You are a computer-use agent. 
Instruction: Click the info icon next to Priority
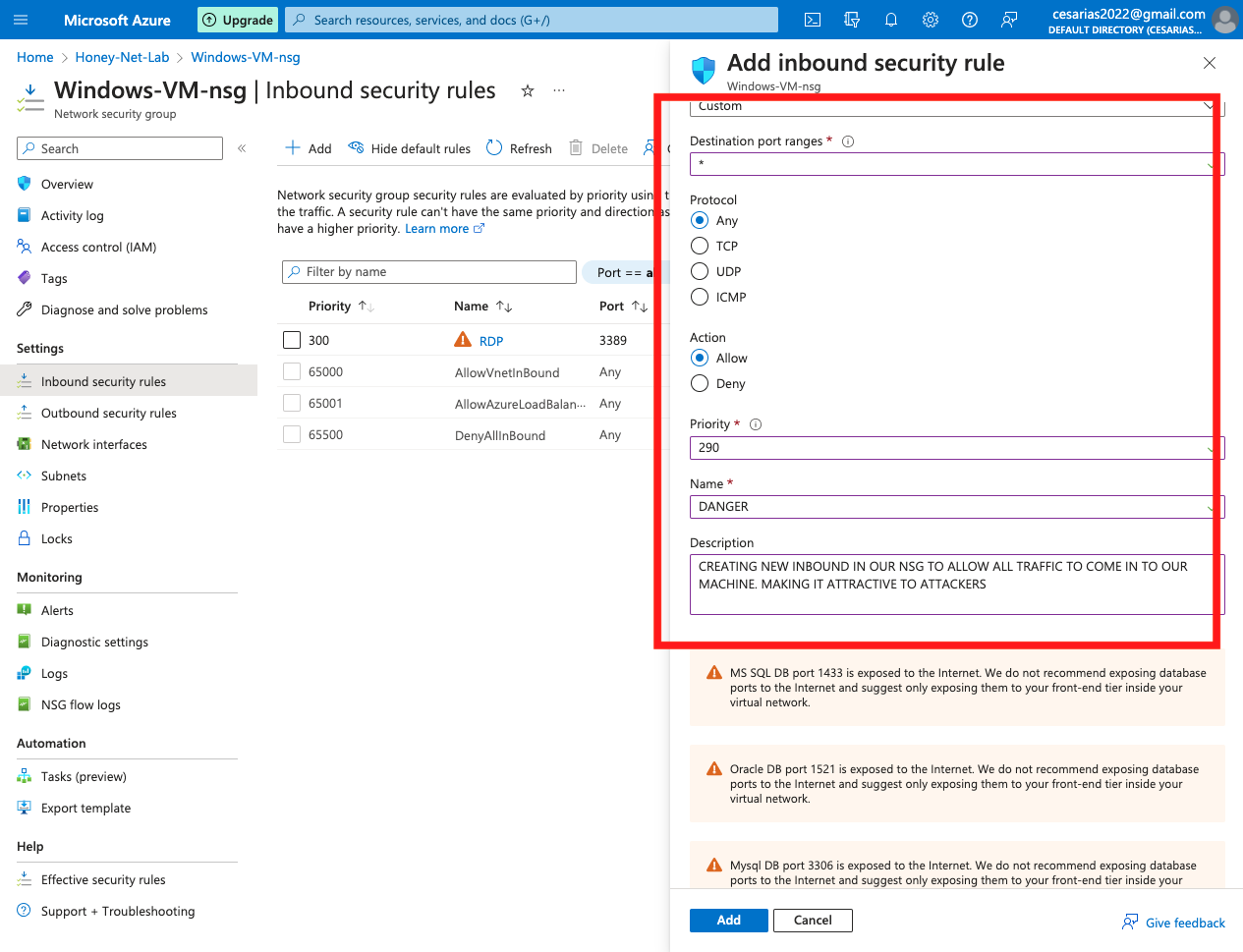[x=756, y=424]
